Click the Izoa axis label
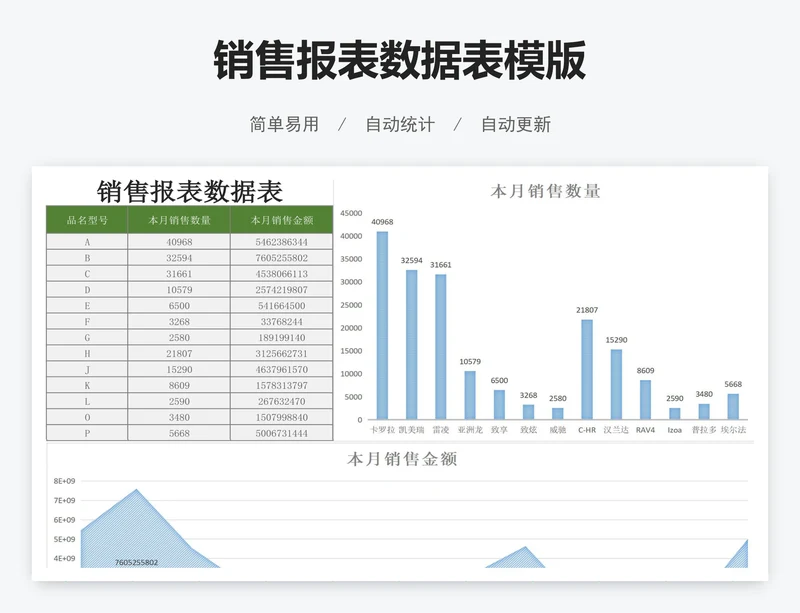 [674, 430]
